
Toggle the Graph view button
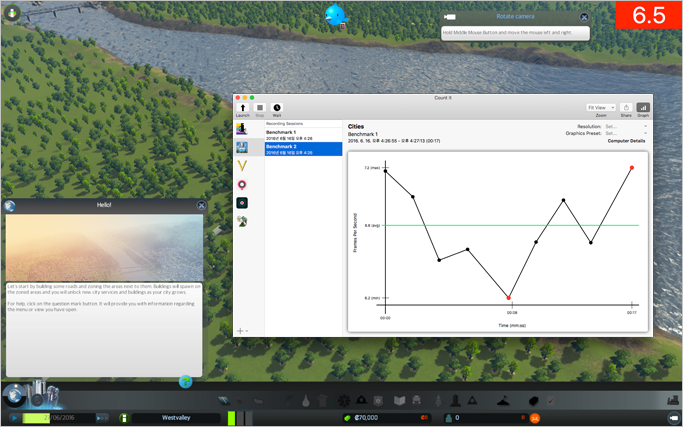[643, 108]
